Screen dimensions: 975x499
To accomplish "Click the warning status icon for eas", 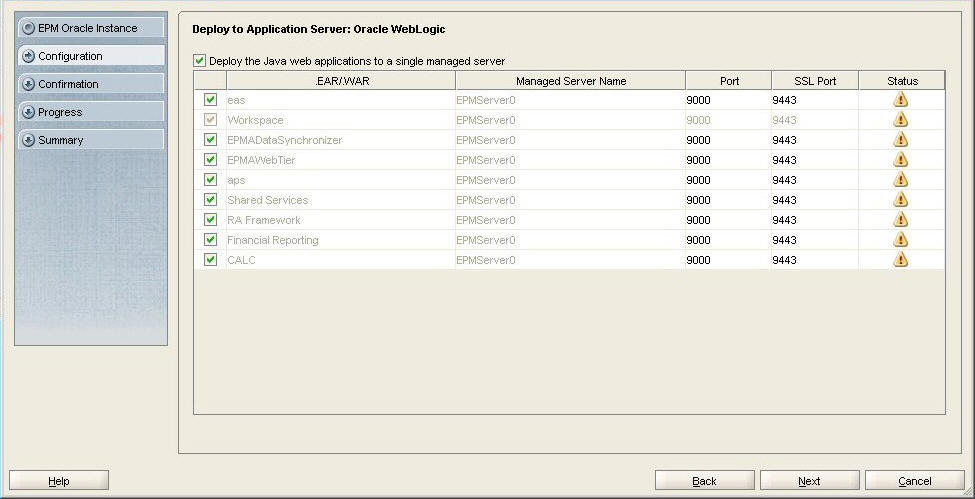I will [900, 100].
